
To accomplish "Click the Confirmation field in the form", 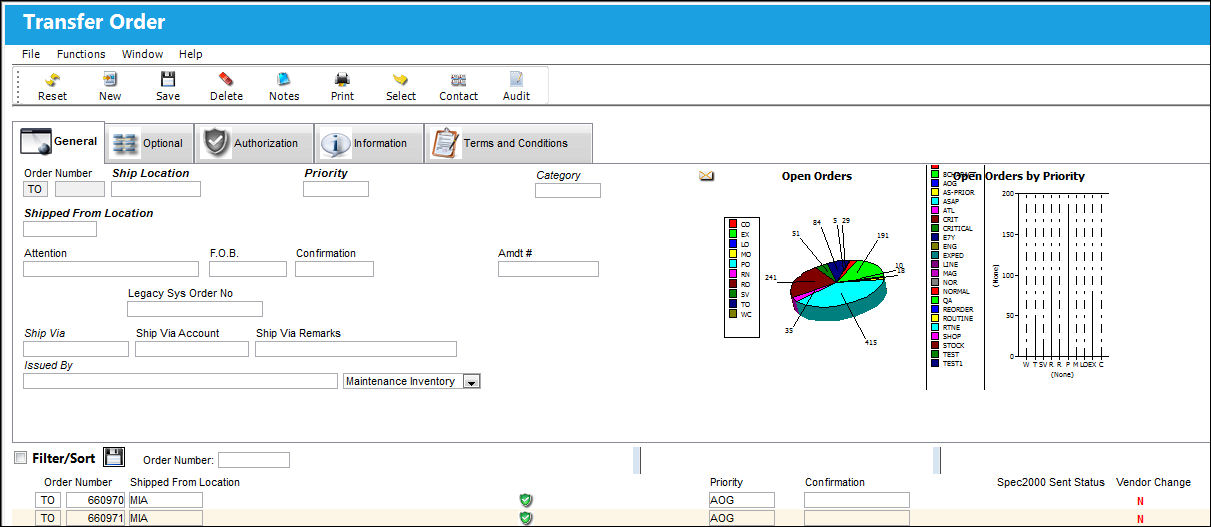I will tap(334, 269).
